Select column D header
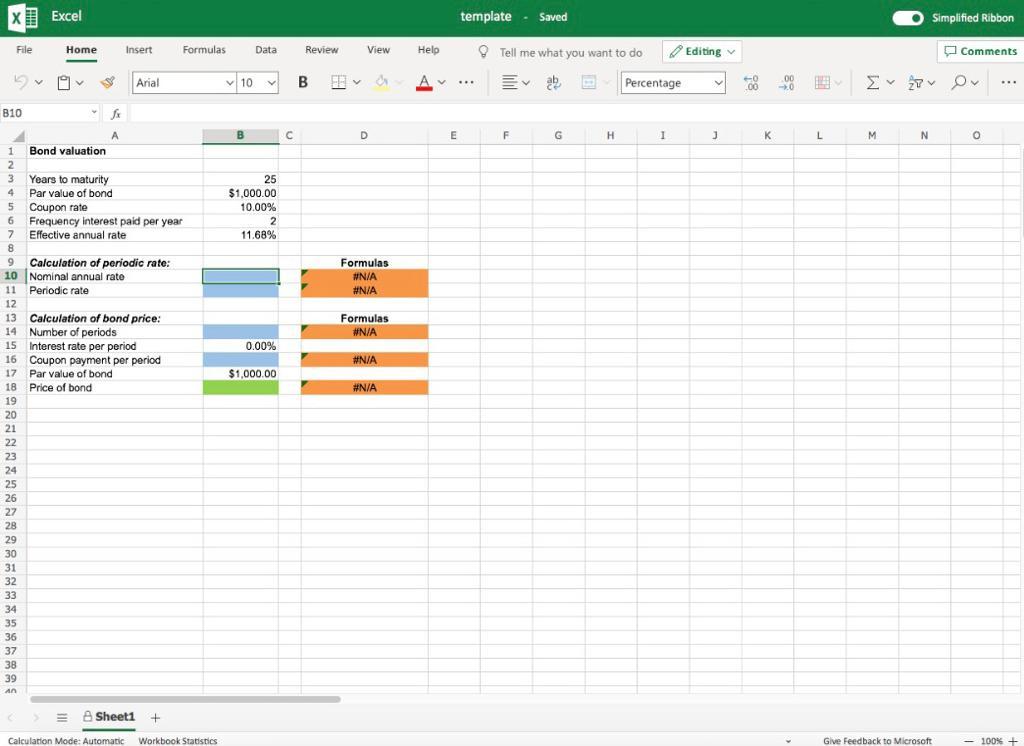Viewport: 1024px width, 746px height. pos(364,136)
